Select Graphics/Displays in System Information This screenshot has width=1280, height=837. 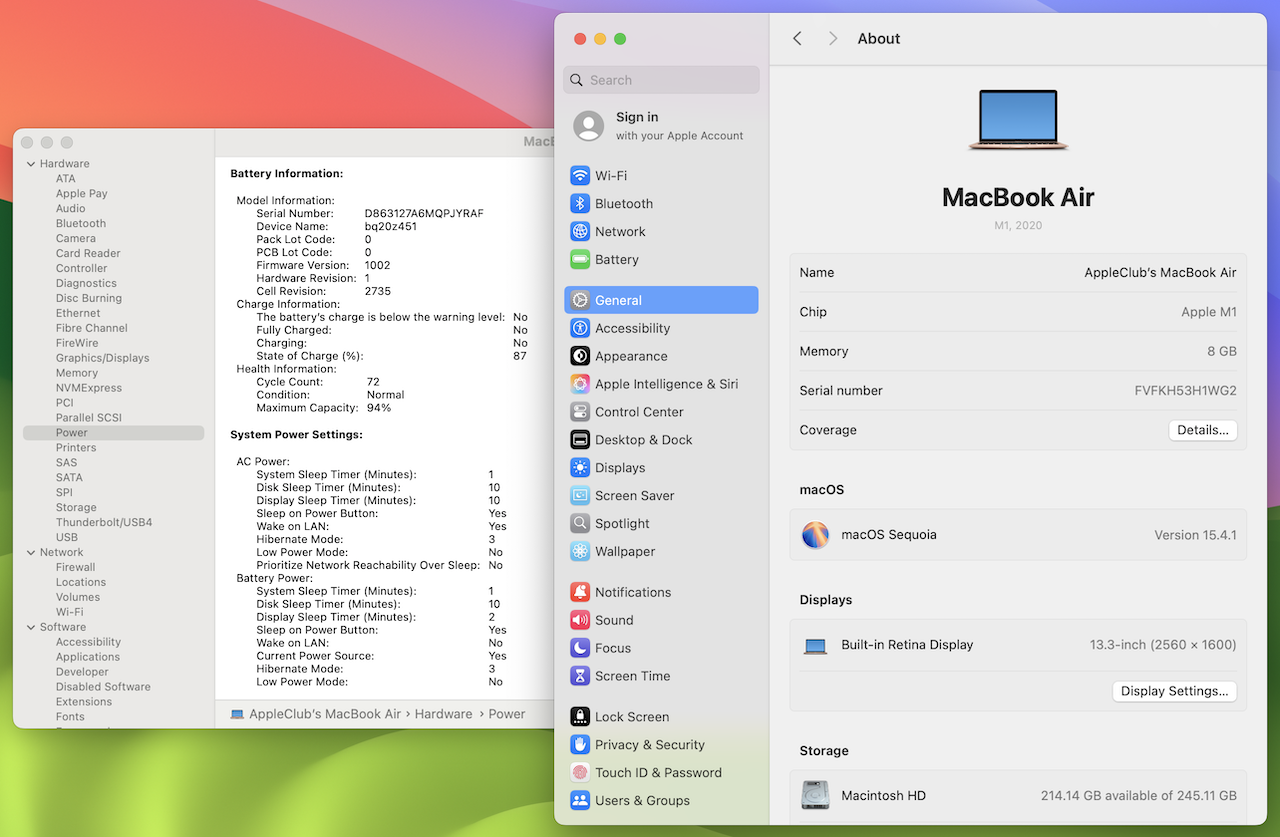[x=102, y=358]
